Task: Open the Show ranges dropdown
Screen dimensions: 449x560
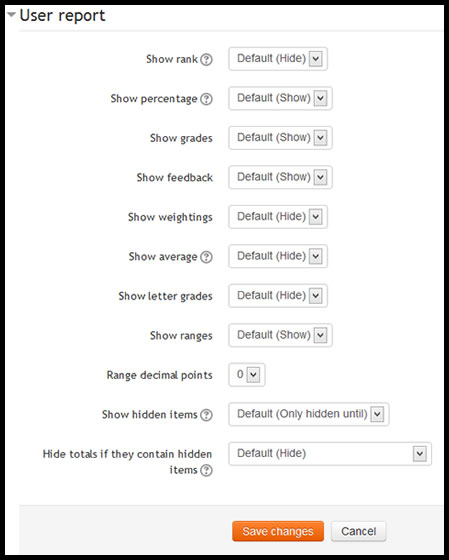Action: (x=280, y=335)
